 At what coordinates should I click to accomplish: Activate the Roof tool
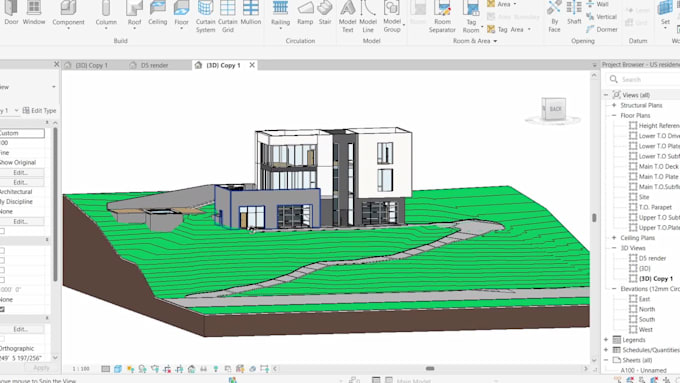[134, 14]
